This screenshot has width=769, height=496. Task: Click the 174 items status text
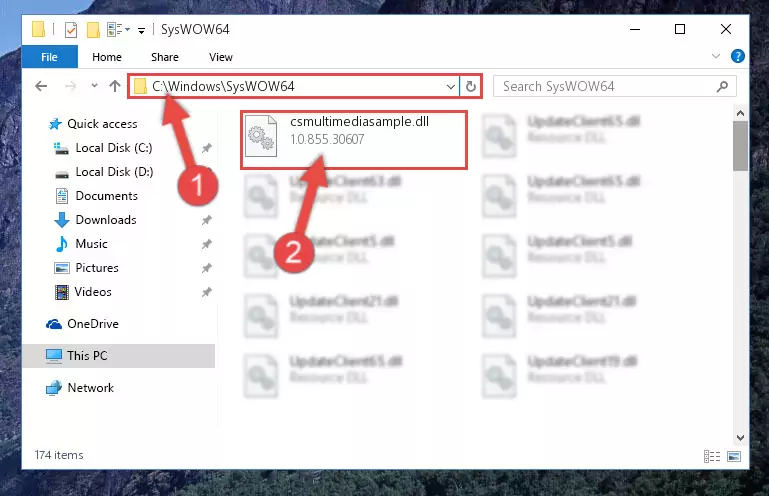point(59,455)
